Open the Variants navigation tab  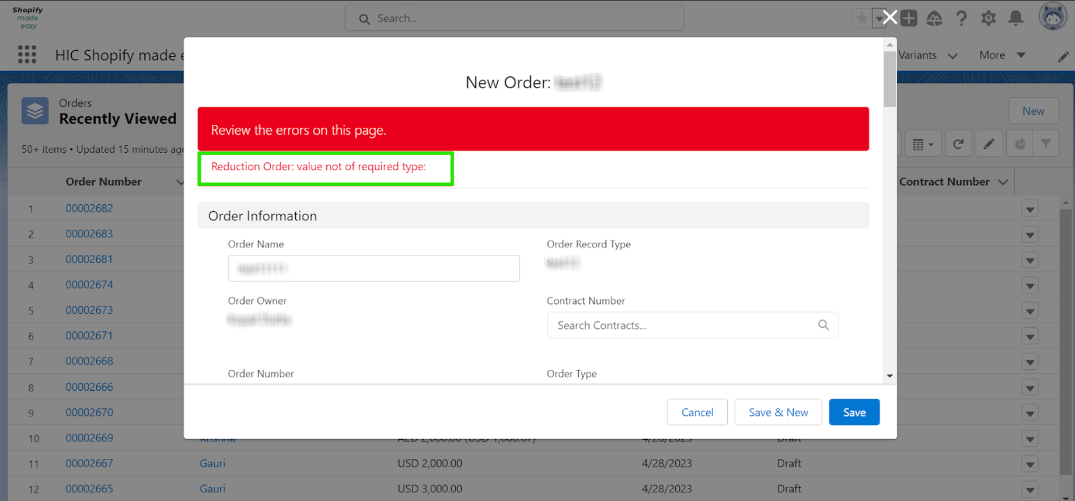click(917, 55)
